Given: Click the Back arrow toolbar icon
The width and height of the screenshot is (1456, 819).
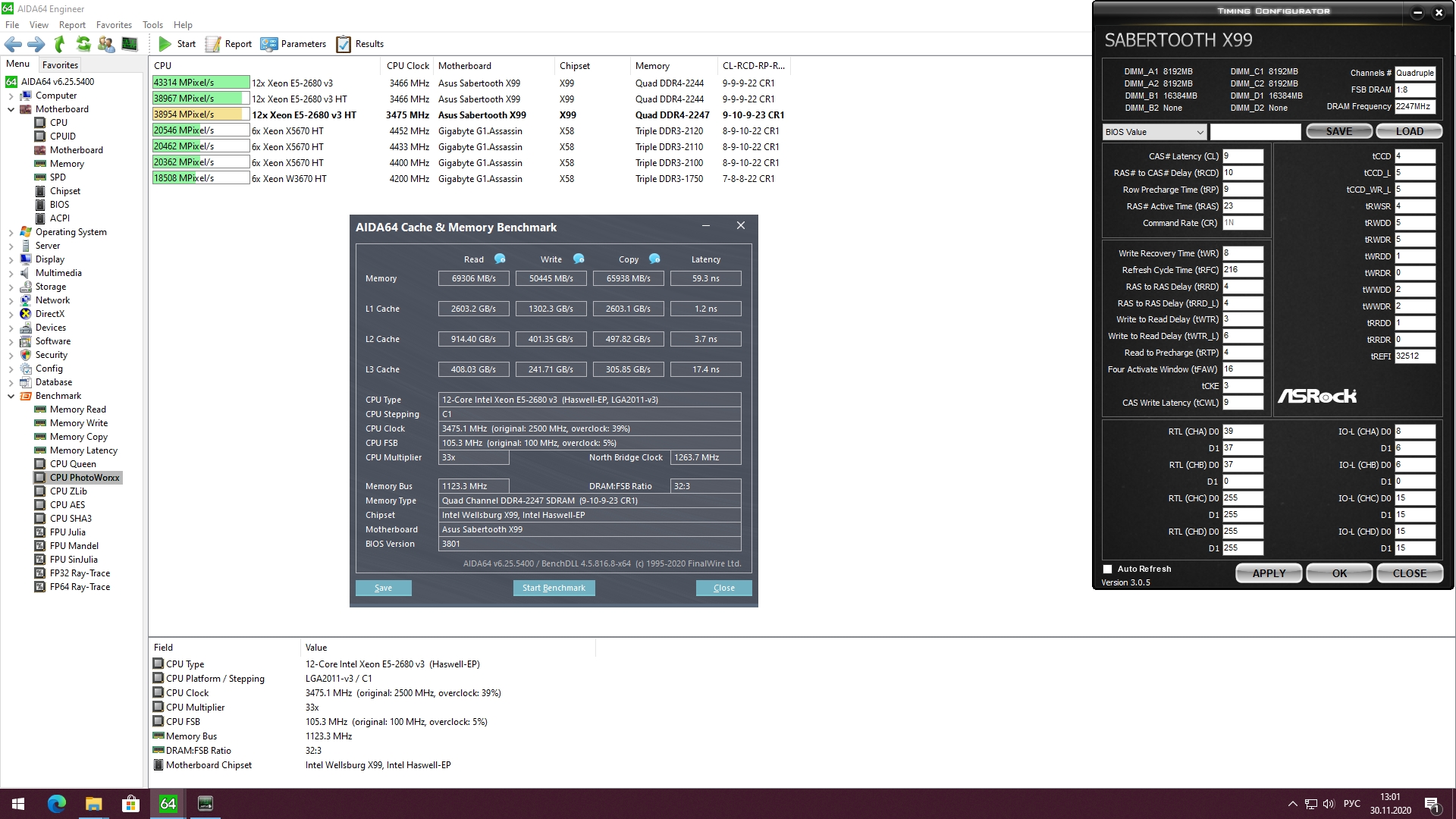Looking at the screenshot, I should pyautogui.click(x=13, y=44).
